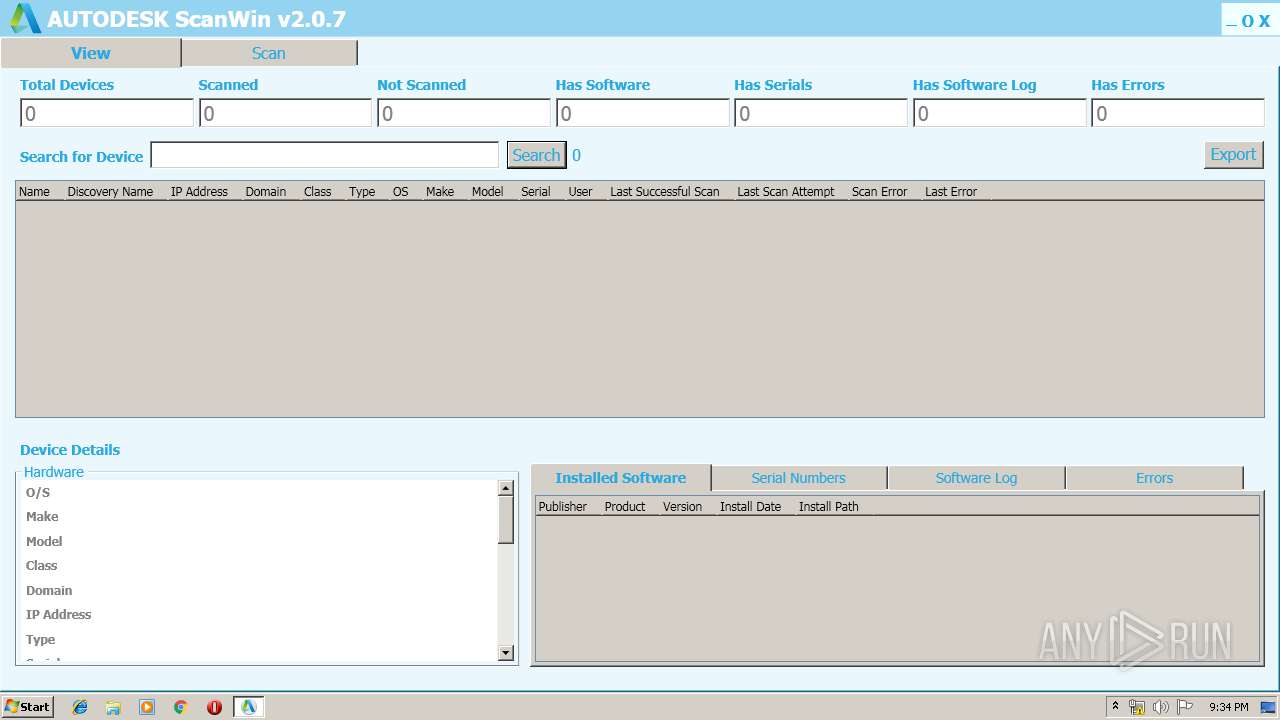Image resolution: width=1280 pixels, height=720 pixels.
Task: Open the Opera browser taskbar icon
Action: (214, 707)
